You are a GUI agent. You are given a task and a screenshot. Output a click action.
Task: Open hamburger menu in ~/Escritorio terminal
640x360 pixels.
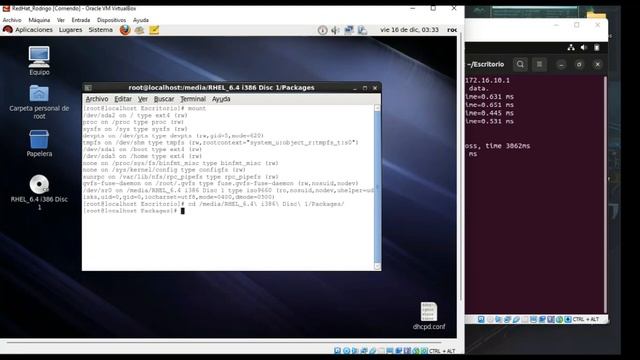coord(540,64)
